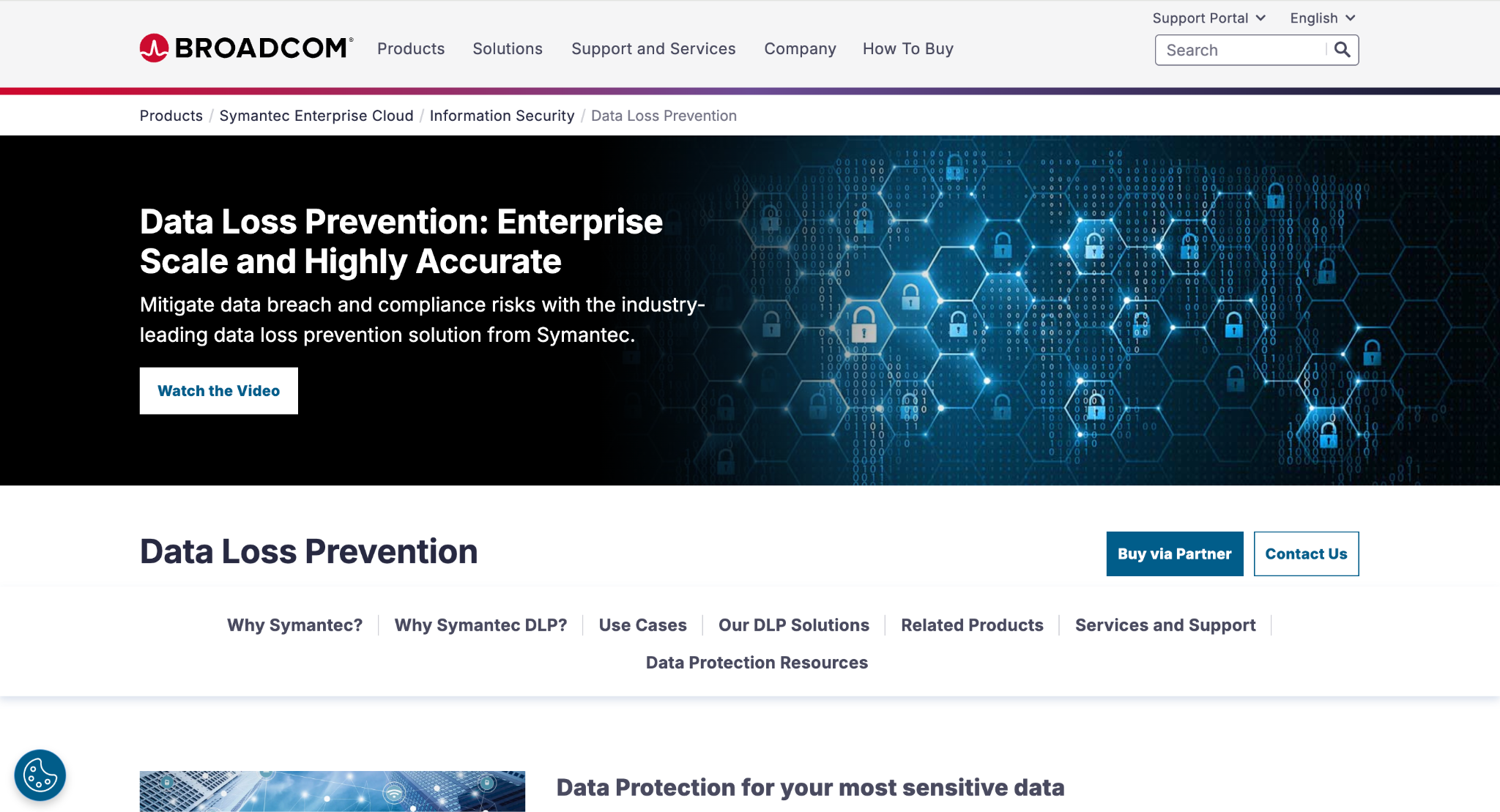Click the Contact Us button
Viewport: 1500px width, 812px height.
1307,554
